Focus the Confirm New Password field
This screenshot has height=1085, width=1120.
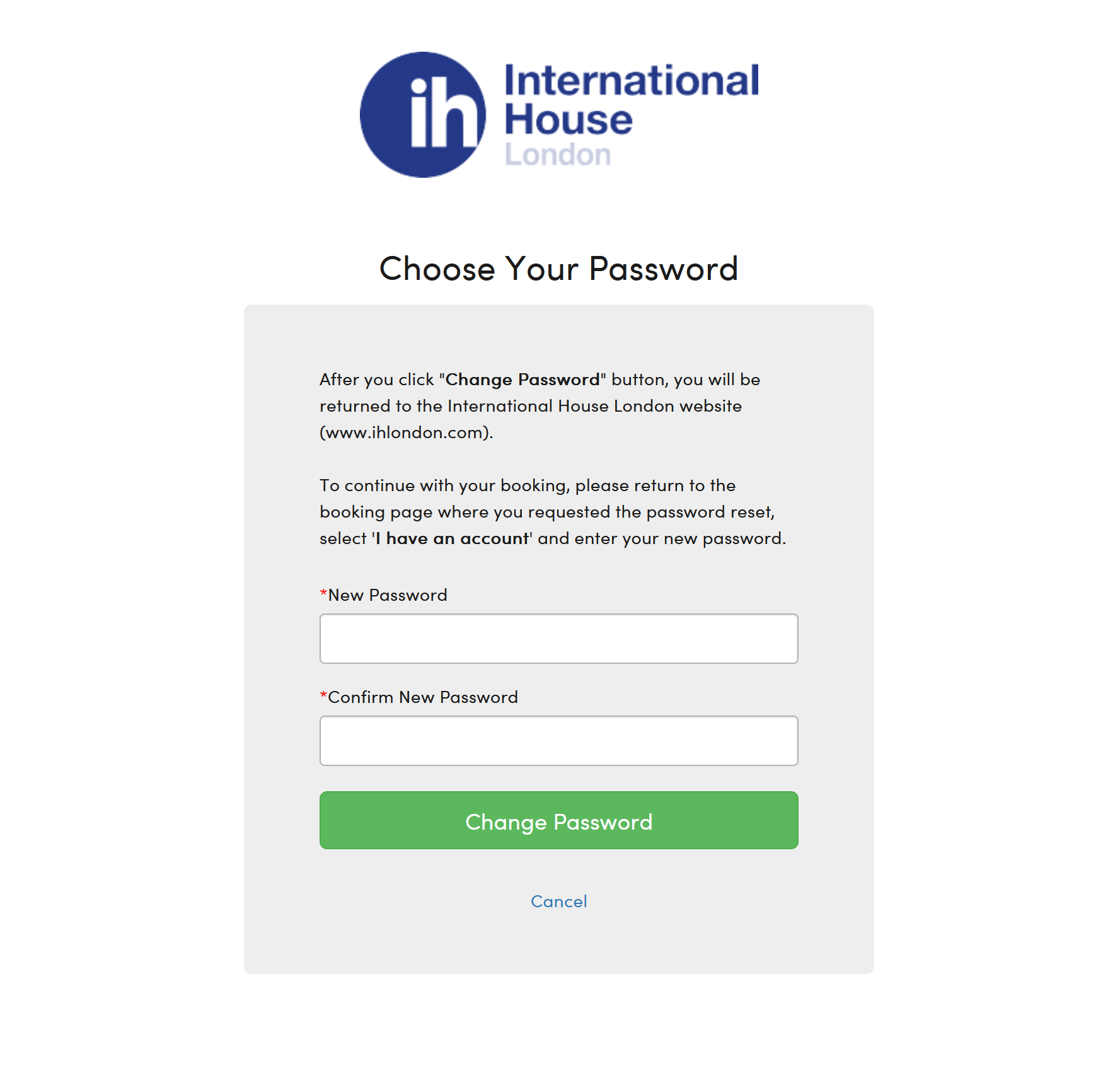558,741
